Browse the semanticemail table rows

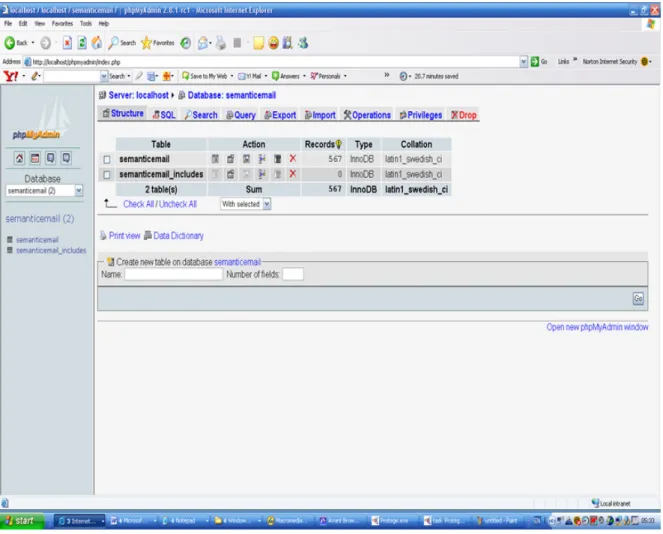pyautogui.click(x=215, y=159)
